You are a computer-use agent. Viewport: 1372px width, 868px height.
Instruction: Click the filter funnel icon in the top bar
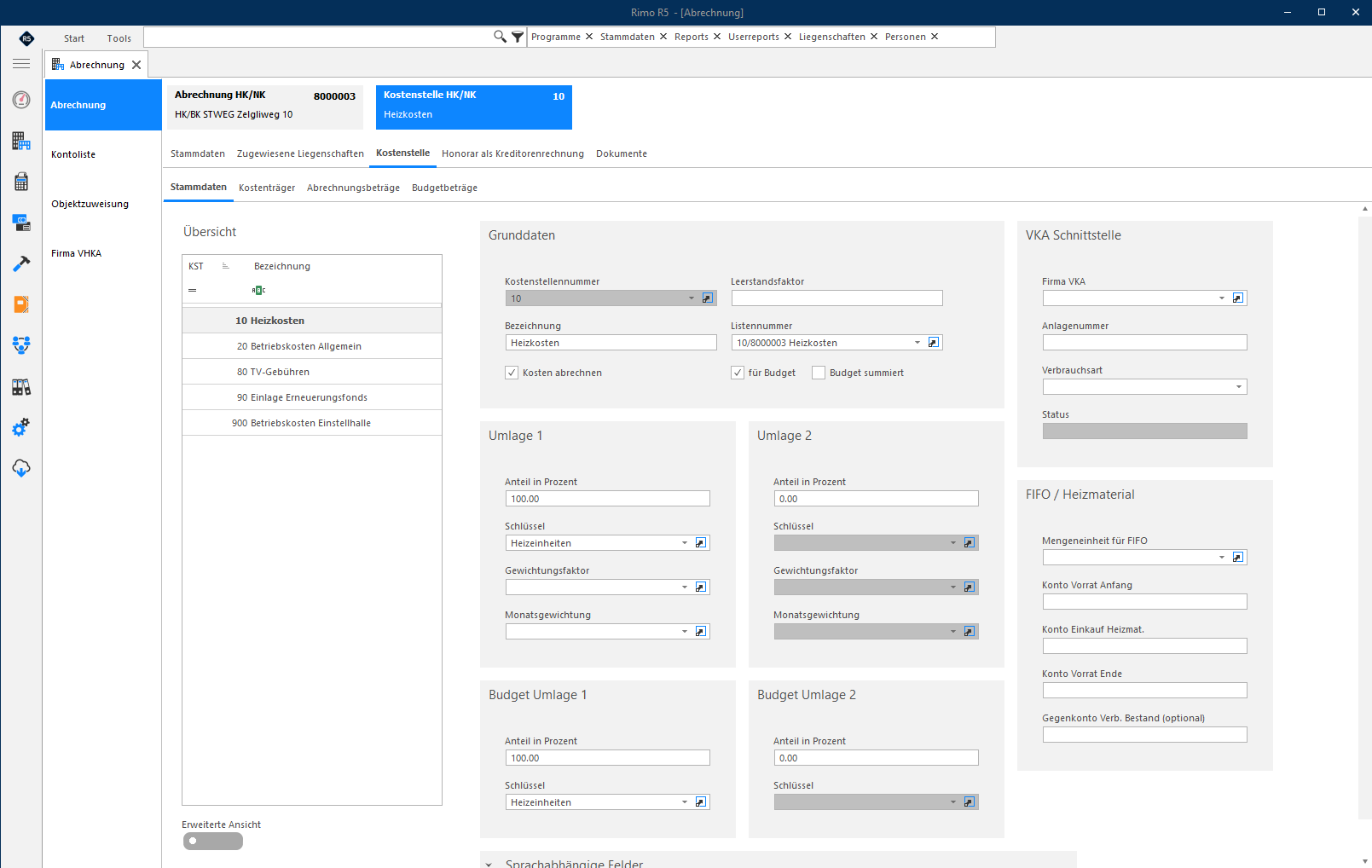[x=518, y=37]
